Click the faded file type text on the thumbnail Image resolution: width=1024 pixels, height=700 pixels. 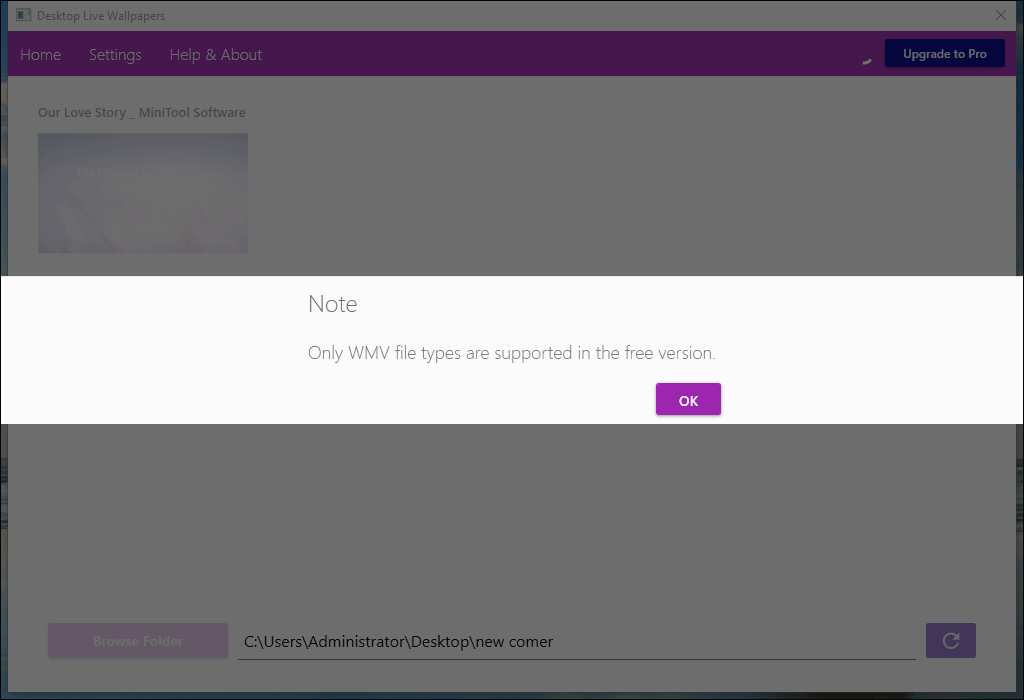[x=142, y=172]
